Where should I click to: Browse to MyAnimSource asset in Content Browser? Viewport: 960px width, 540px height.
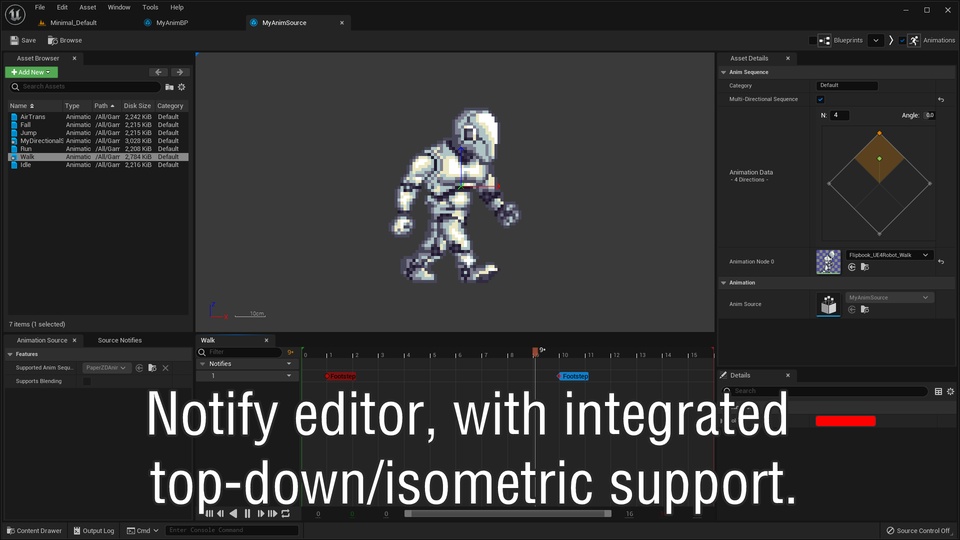(x=864, y=309)
